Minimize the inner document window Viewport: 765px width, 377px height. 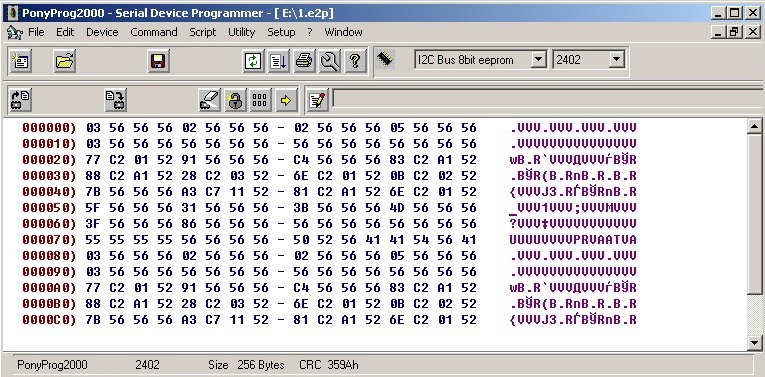pyautogui.click(x=718, y=32)
